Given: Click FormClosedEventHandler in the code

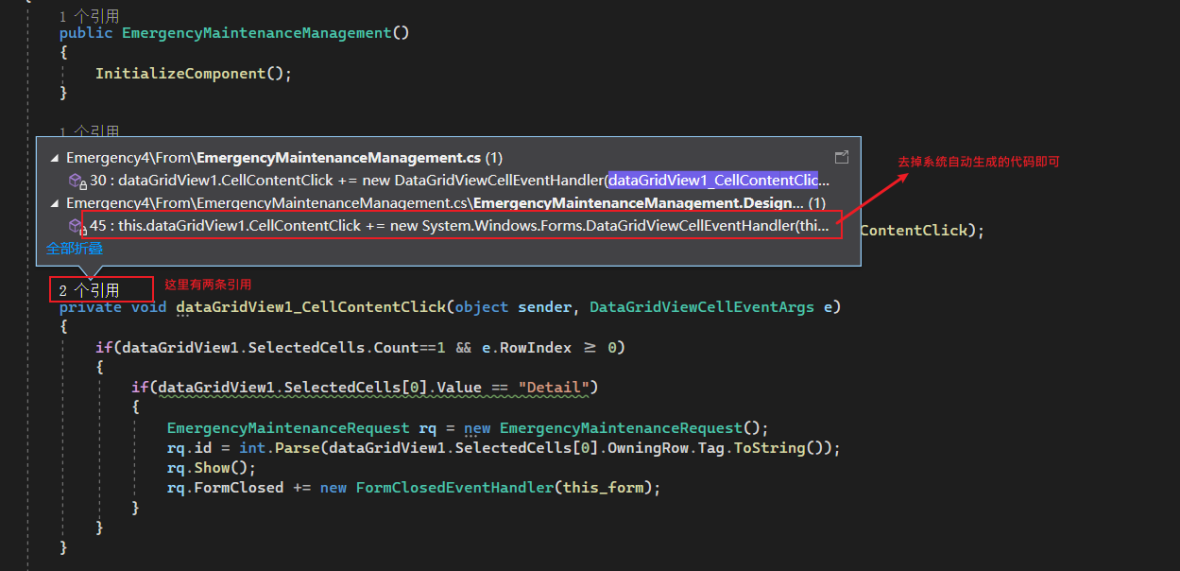Looking at the screenshot, I should (454, 488).
